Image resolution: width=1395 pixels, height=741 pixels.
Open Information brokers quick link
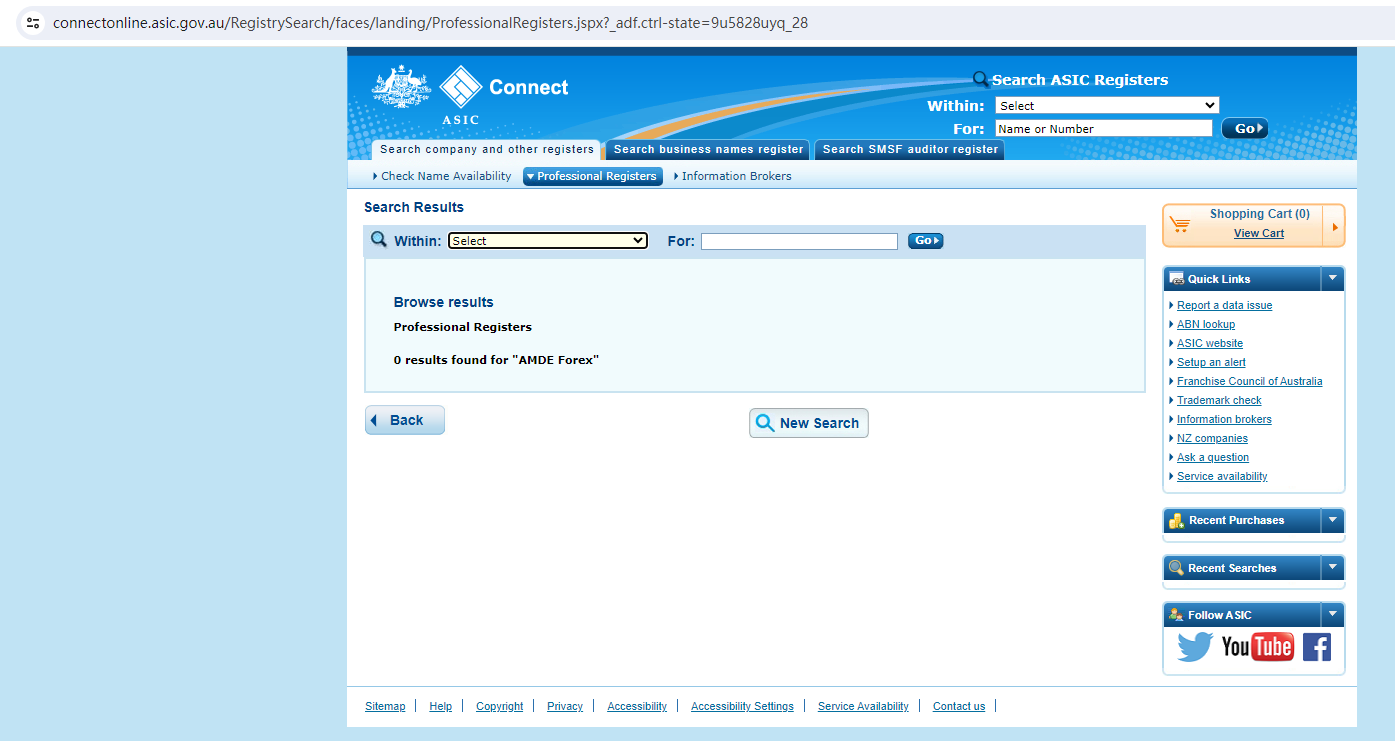(1224, 419)
